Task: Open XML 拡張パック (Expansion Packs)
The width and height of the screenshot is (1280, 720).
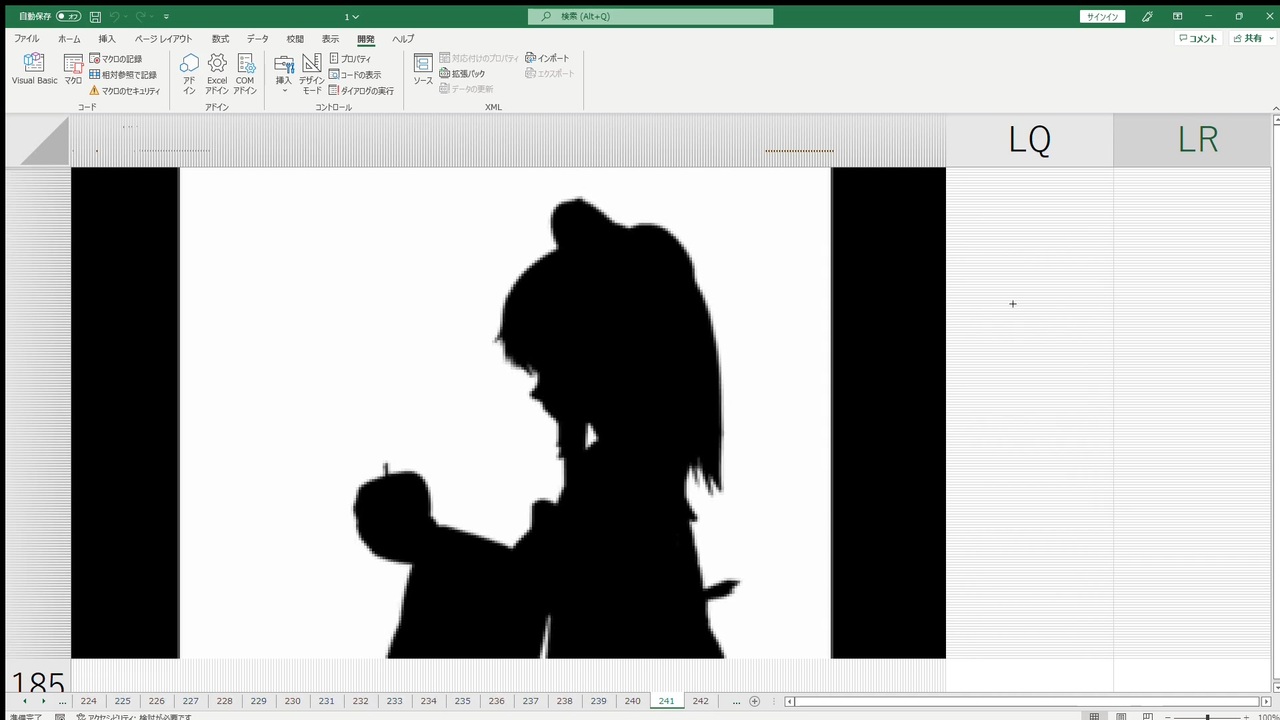Action: pos(462,74)
